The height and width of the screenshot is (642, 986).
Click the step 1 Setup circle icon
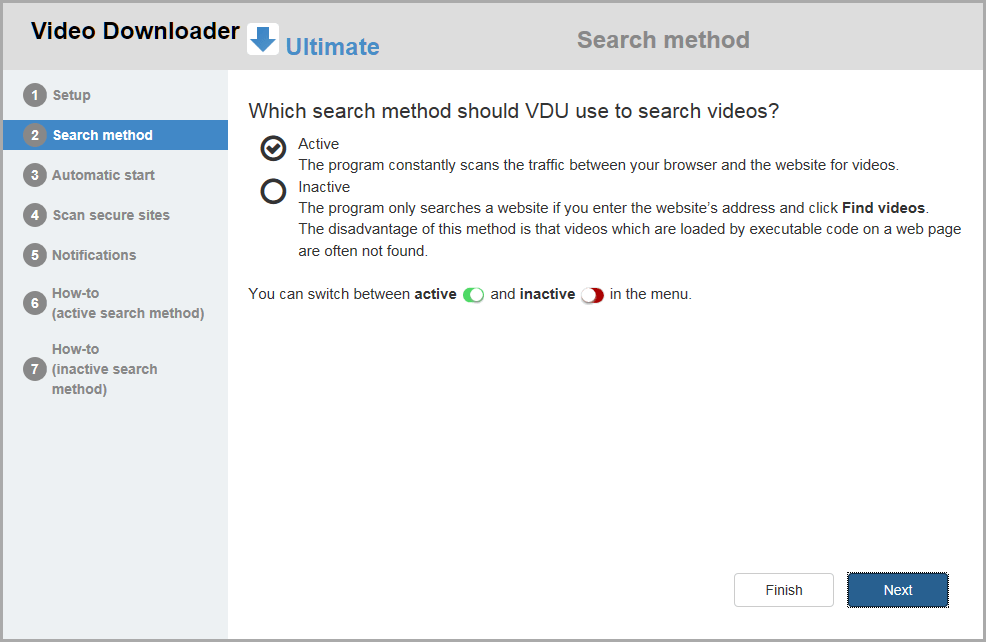34,95
